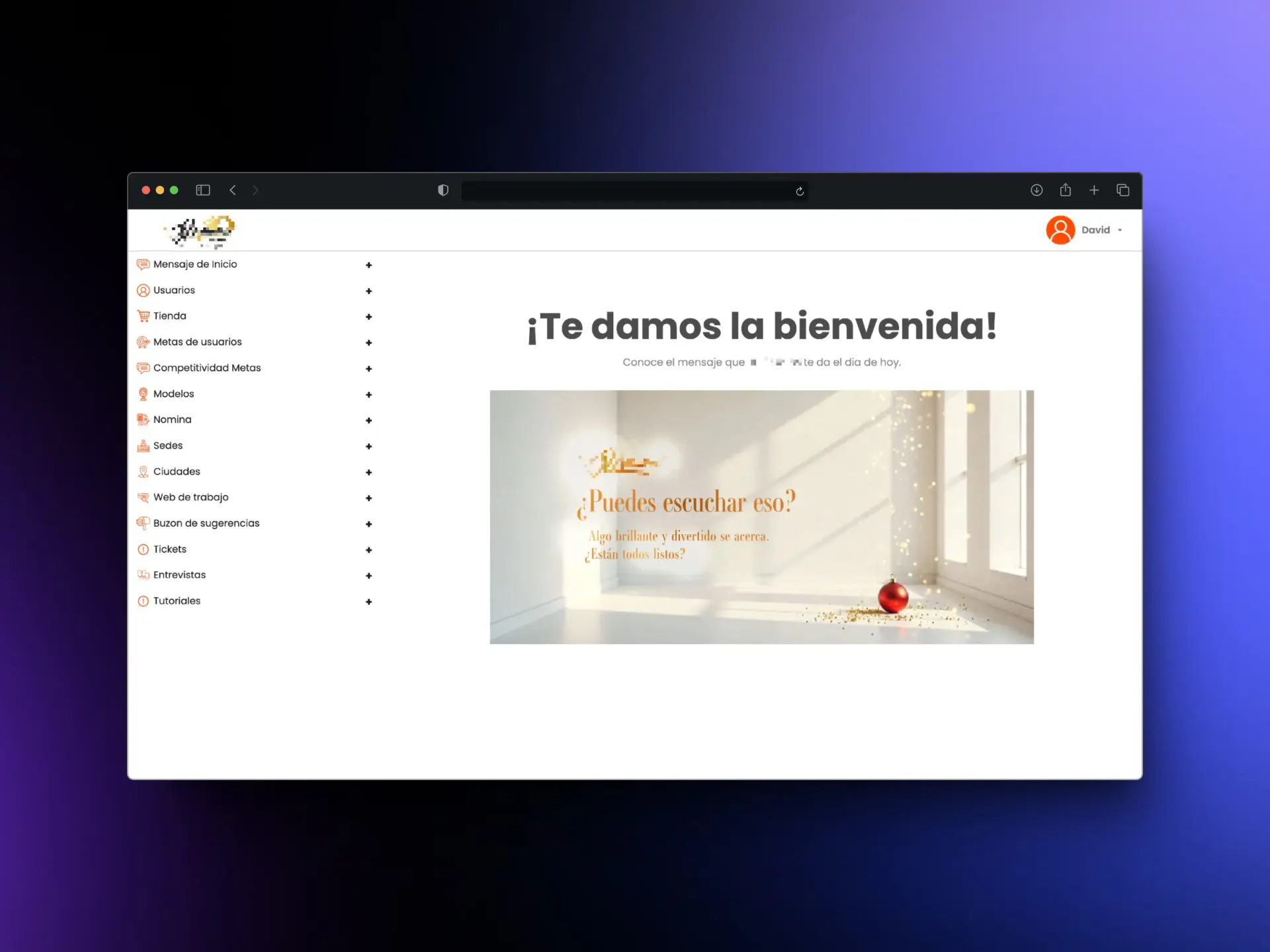Screen dimensions: 1270x952
Task: Go forward with browser forward arrow
Action: coord(255,190)
